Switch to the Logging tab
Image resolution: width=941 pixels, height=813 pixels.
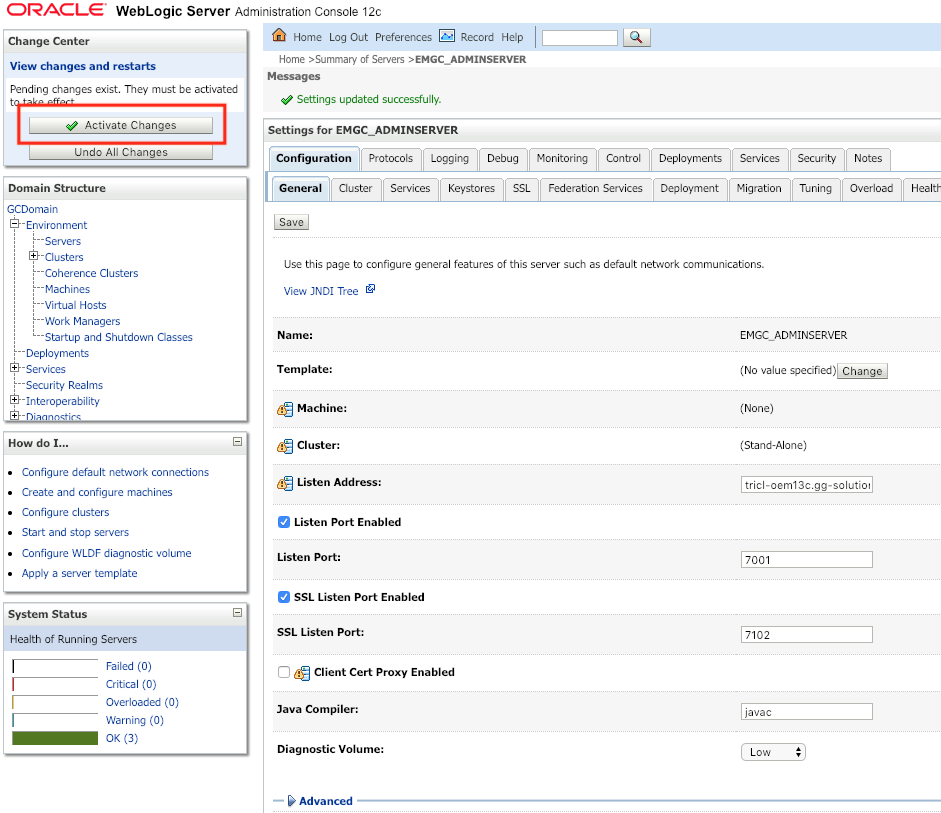coord(449,159)
